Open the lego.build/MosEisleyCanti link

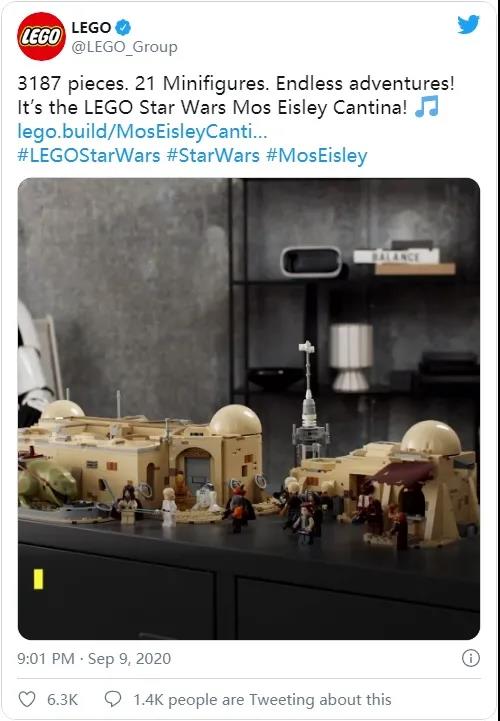coord(143,132)
